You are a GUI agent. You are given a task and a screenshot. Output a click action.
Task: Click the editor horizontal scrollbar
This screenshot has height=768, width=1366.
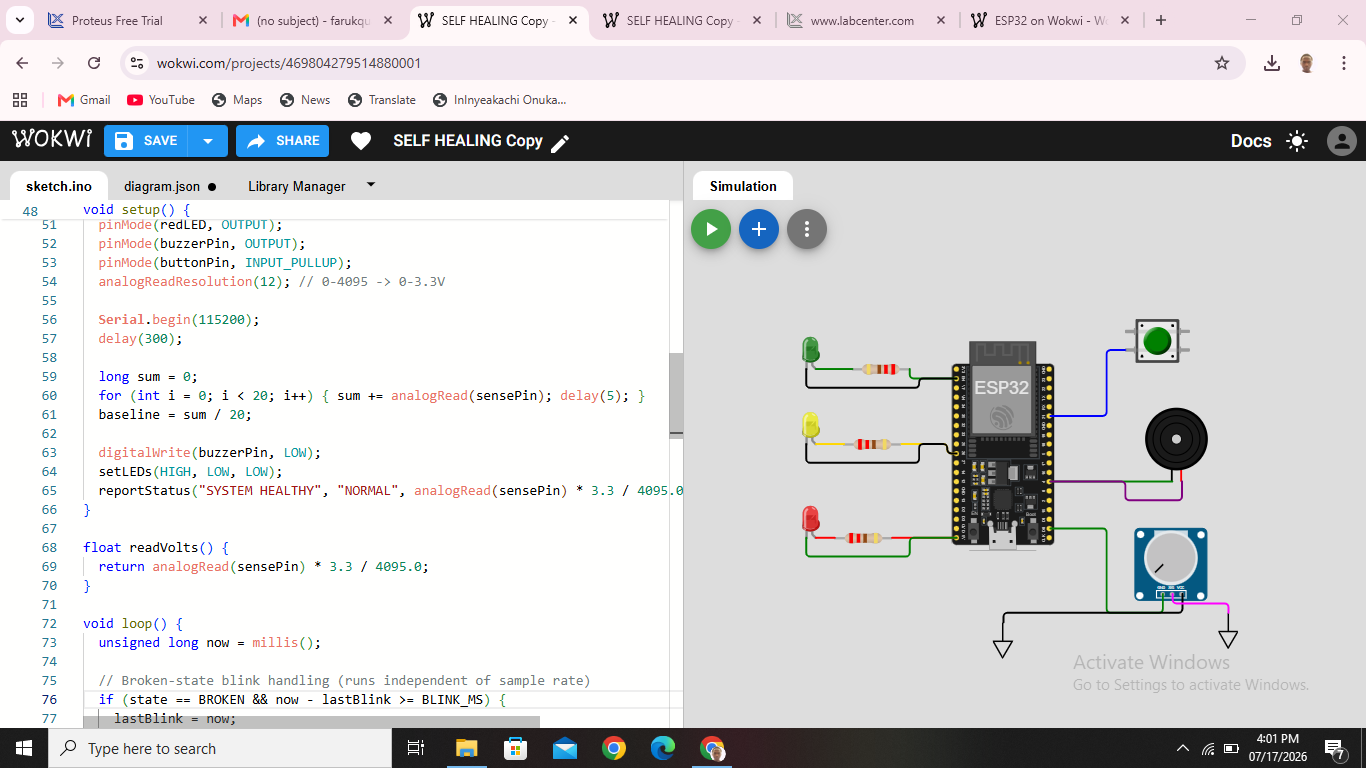(x=312, y=721)
